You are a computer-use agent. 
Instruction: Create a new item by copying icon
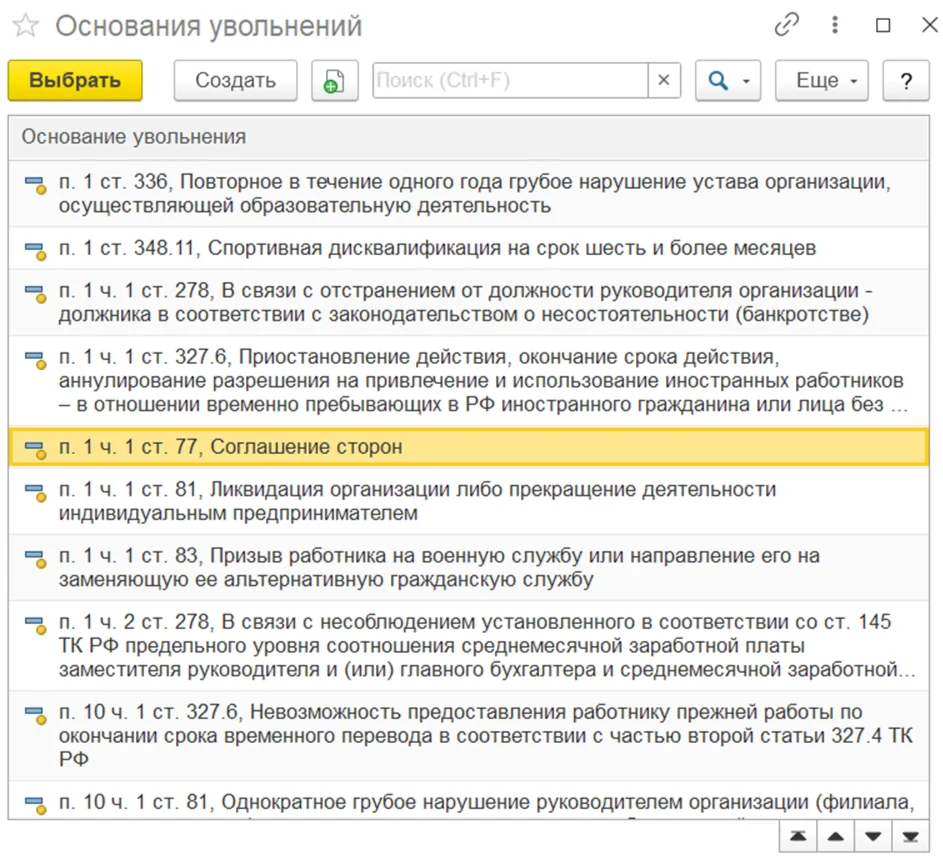point(334,80)
